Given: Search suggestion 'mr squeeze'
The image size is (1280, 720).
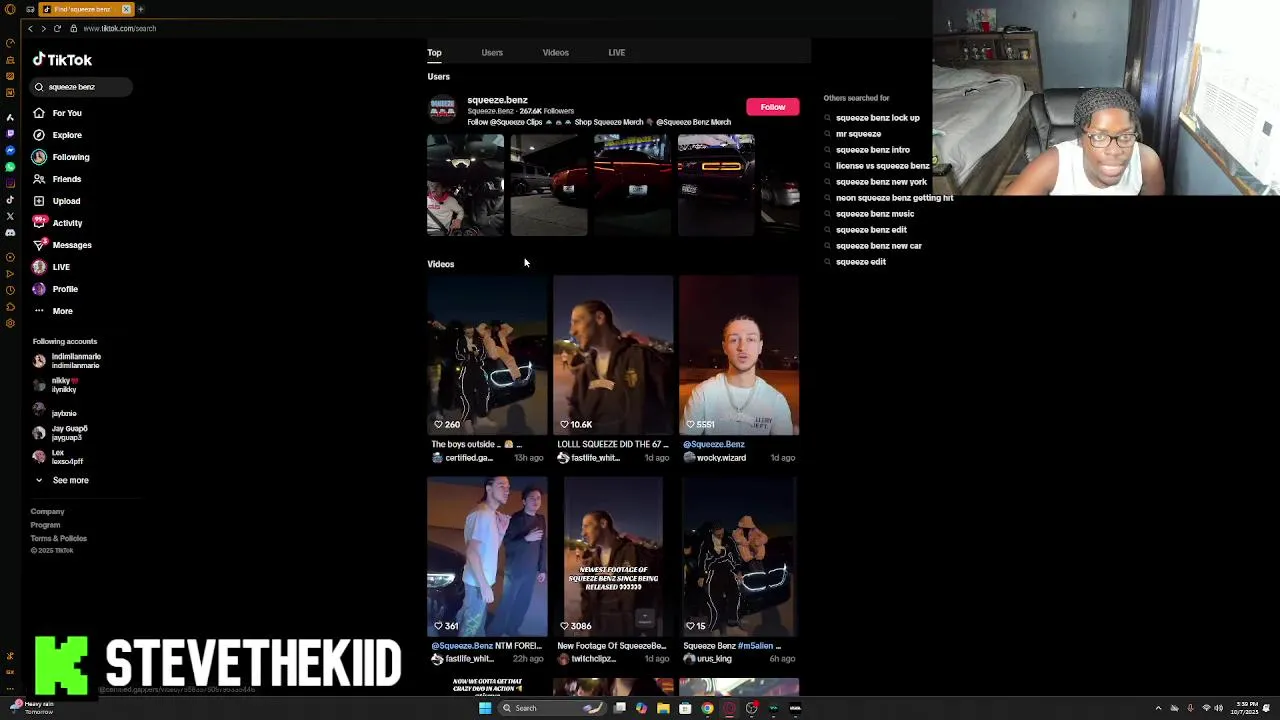Looking at the screenshot, I should [x=858, y=134].
